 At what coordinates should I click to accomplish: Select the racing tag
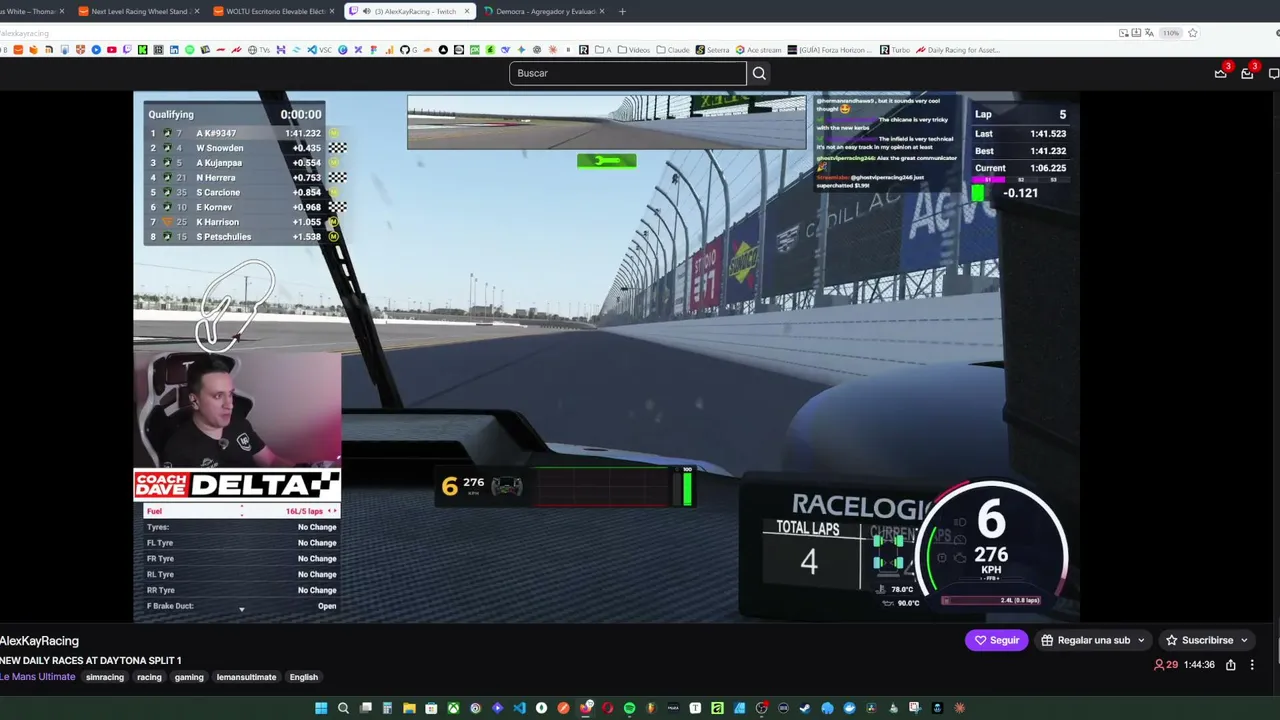point(149,677)
